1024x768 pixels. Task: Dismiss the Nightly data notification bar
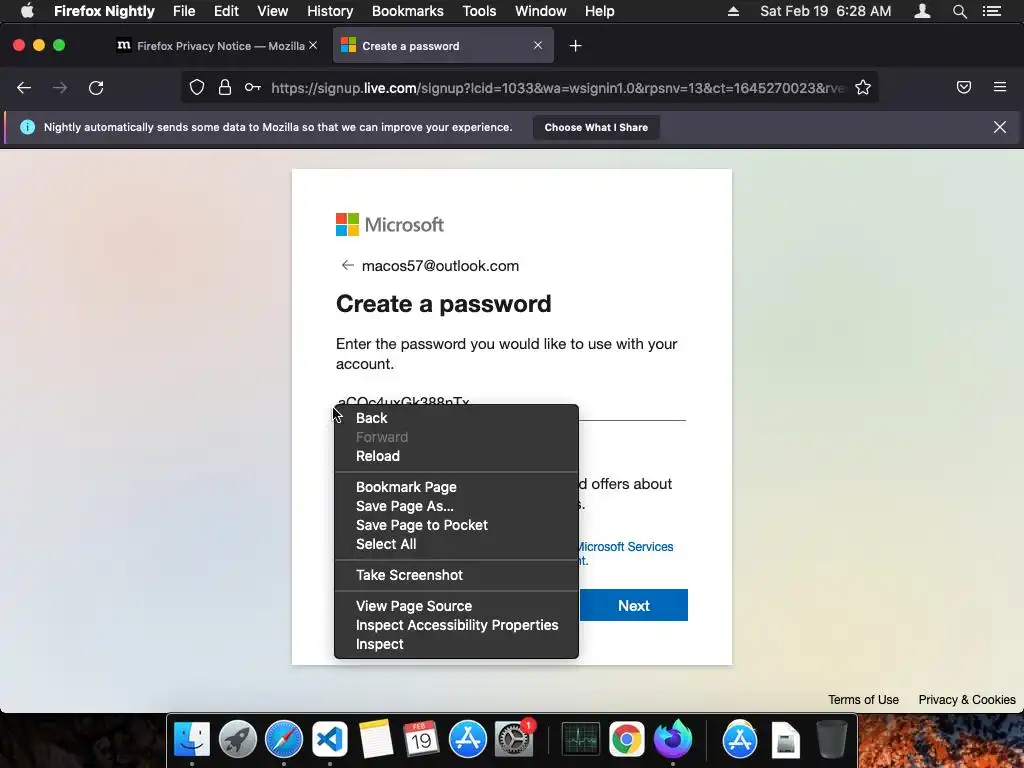point(1000,127)
